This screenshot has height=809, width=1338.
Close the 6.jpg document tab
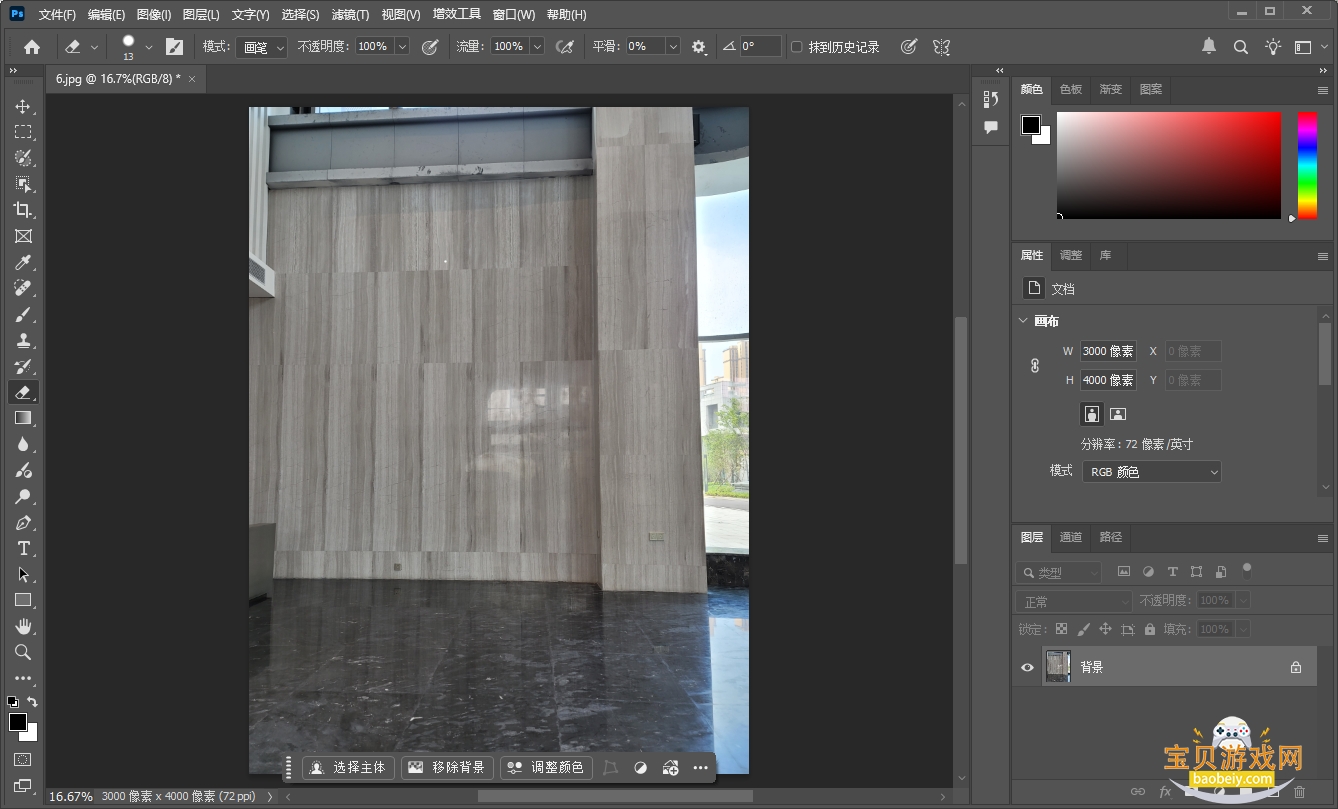pyautogui.click(x=192, y=78)
